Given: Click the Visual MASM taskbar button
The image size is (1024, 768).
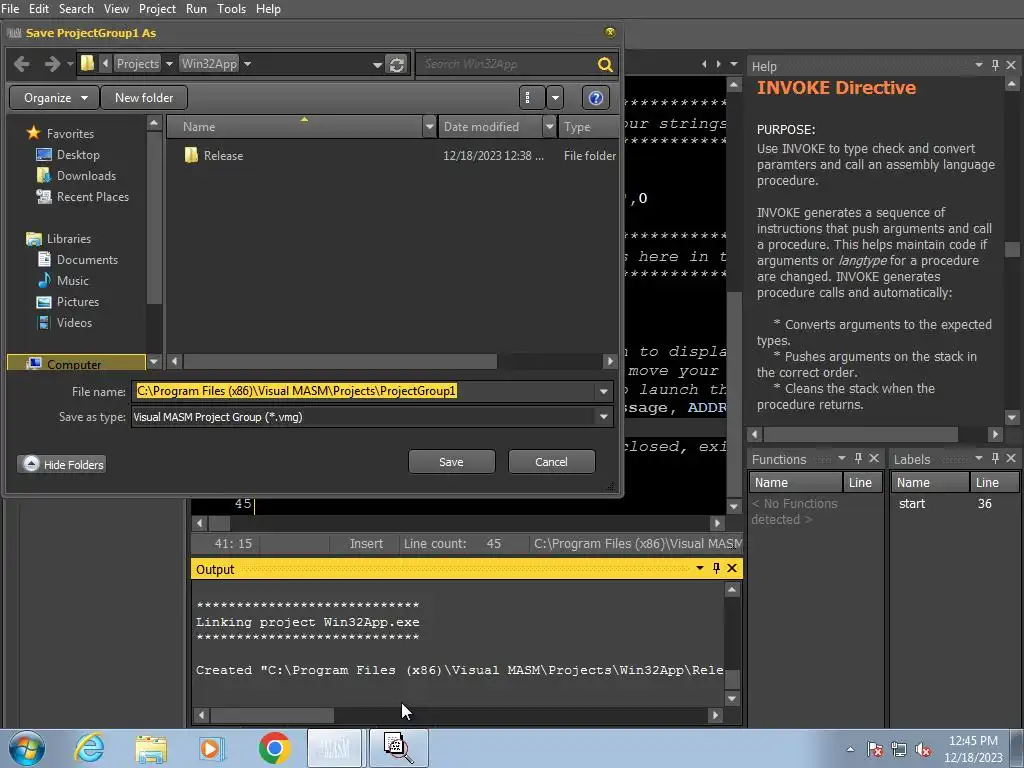Looking at the screenshot, I should [334, 748].
